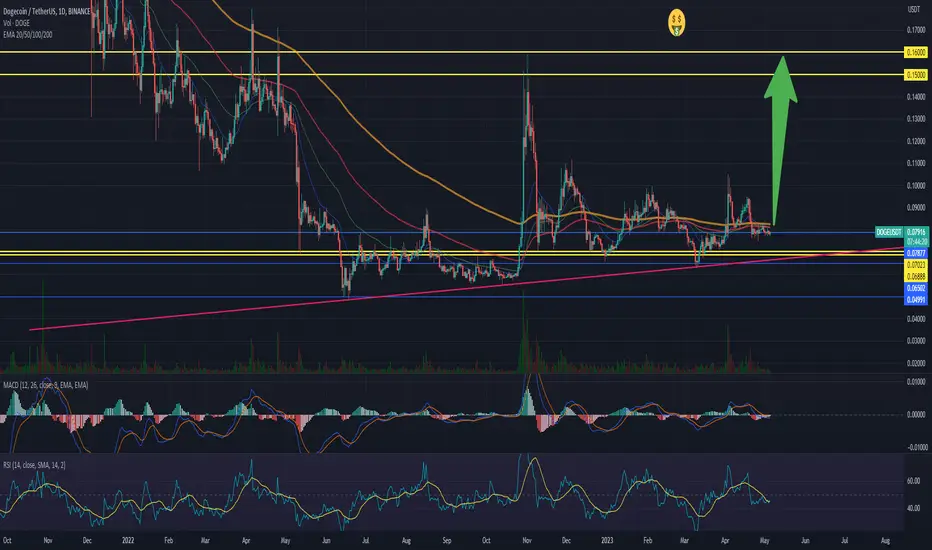Click the current price 0.07916 tag
This screenshot has height=550, width=932.
point(916,232)
